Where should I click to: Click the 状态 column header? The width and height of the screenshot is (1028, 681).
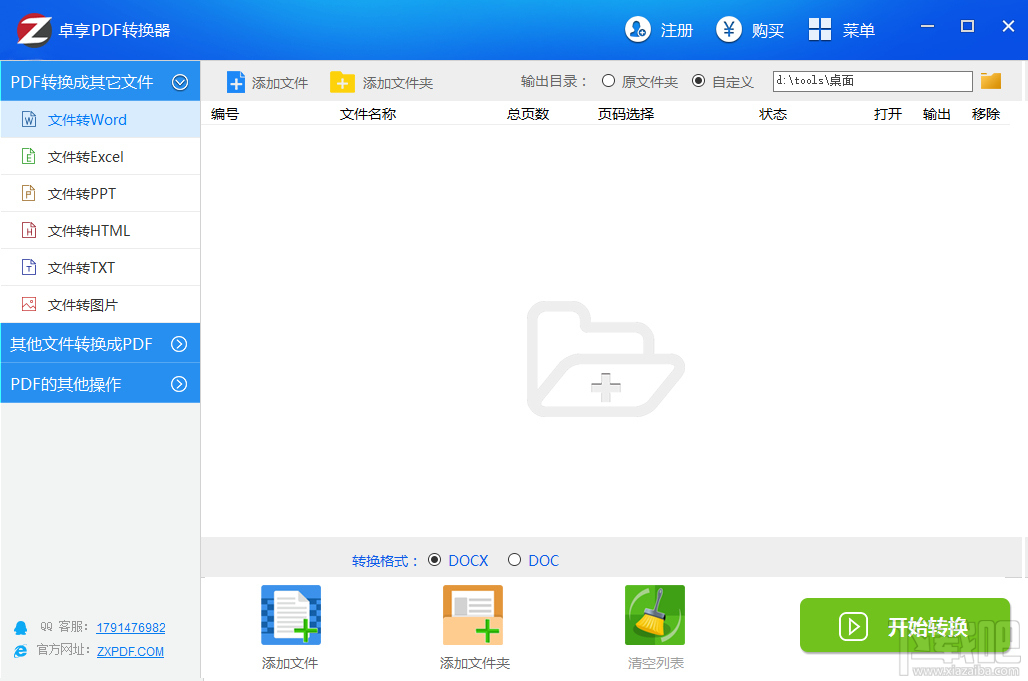click(x=773, y=114)
